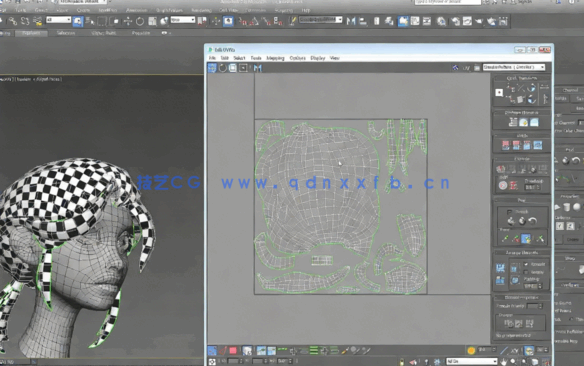
Task: Click the Relax icon in Reshape Elements
Action: [523, 122]
